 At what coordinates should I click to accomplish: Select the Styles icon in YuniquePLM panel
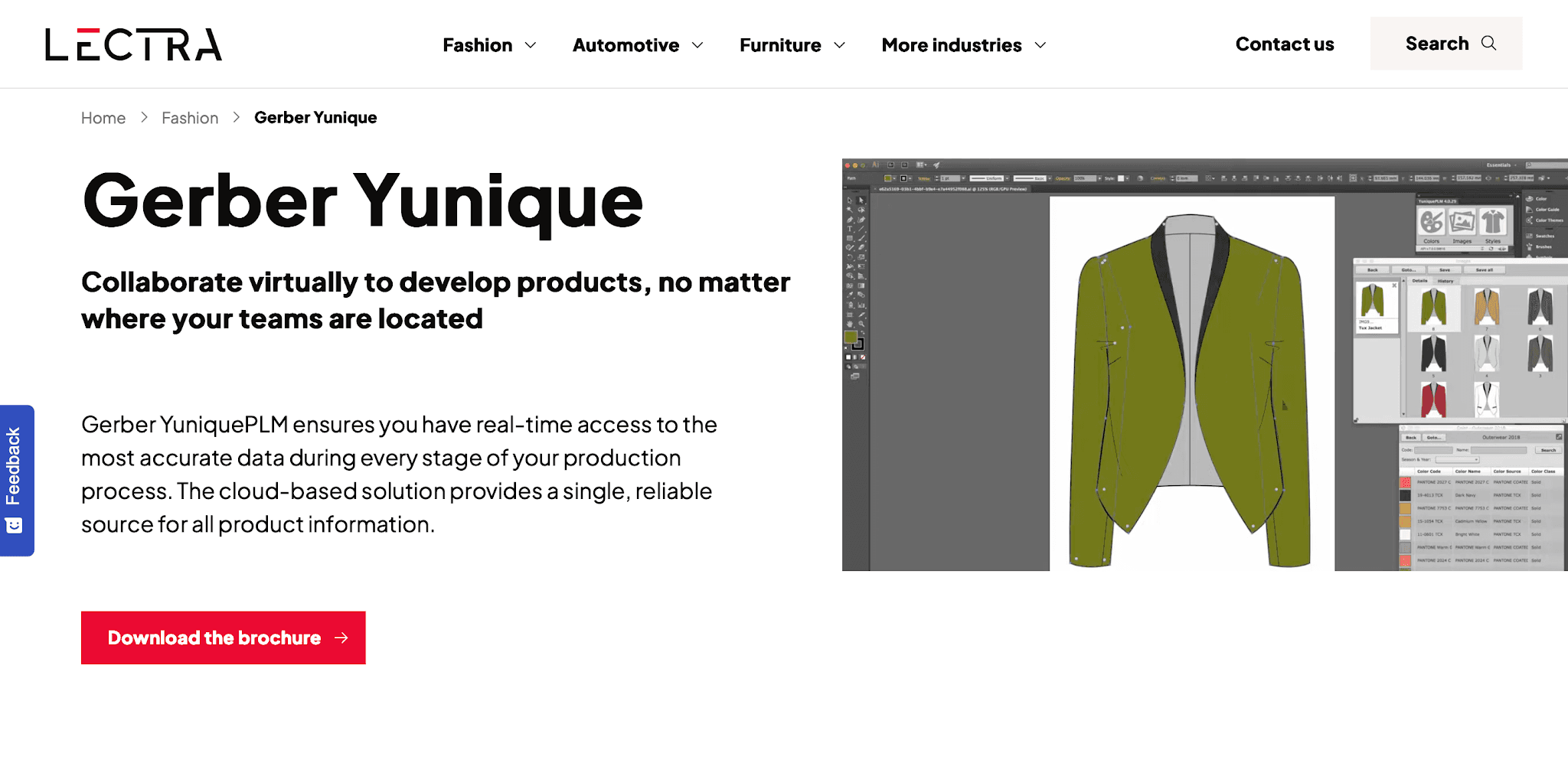(x=1492, y=223)
